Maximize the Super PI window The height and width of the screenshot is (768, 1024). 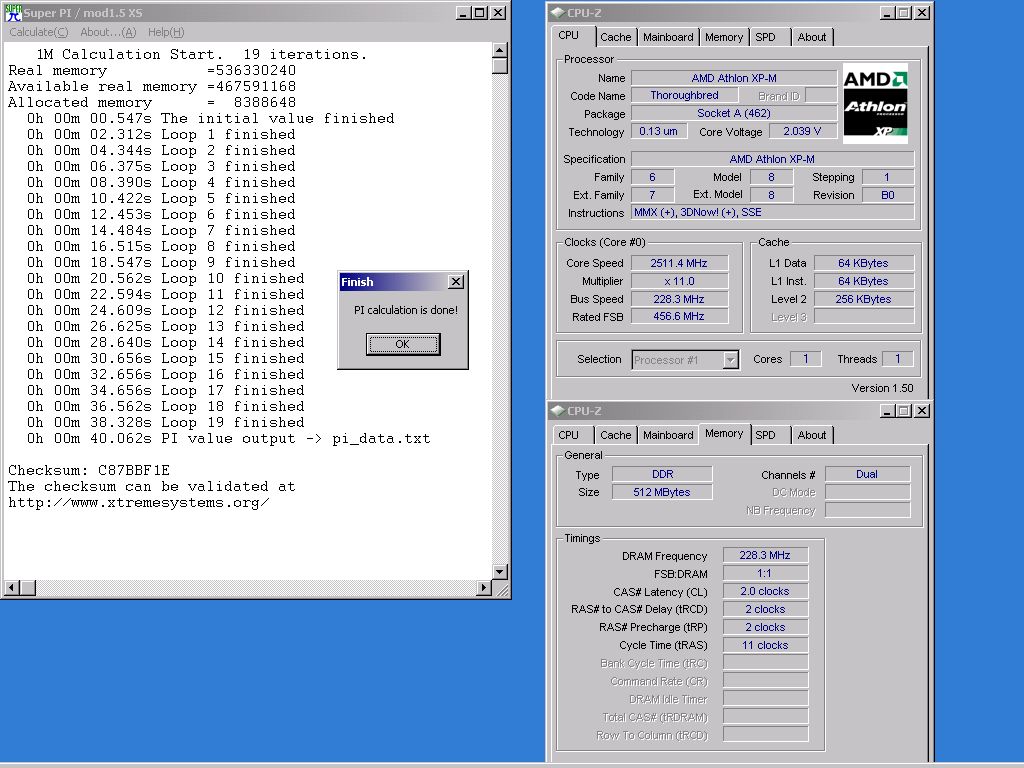point(480,12)
